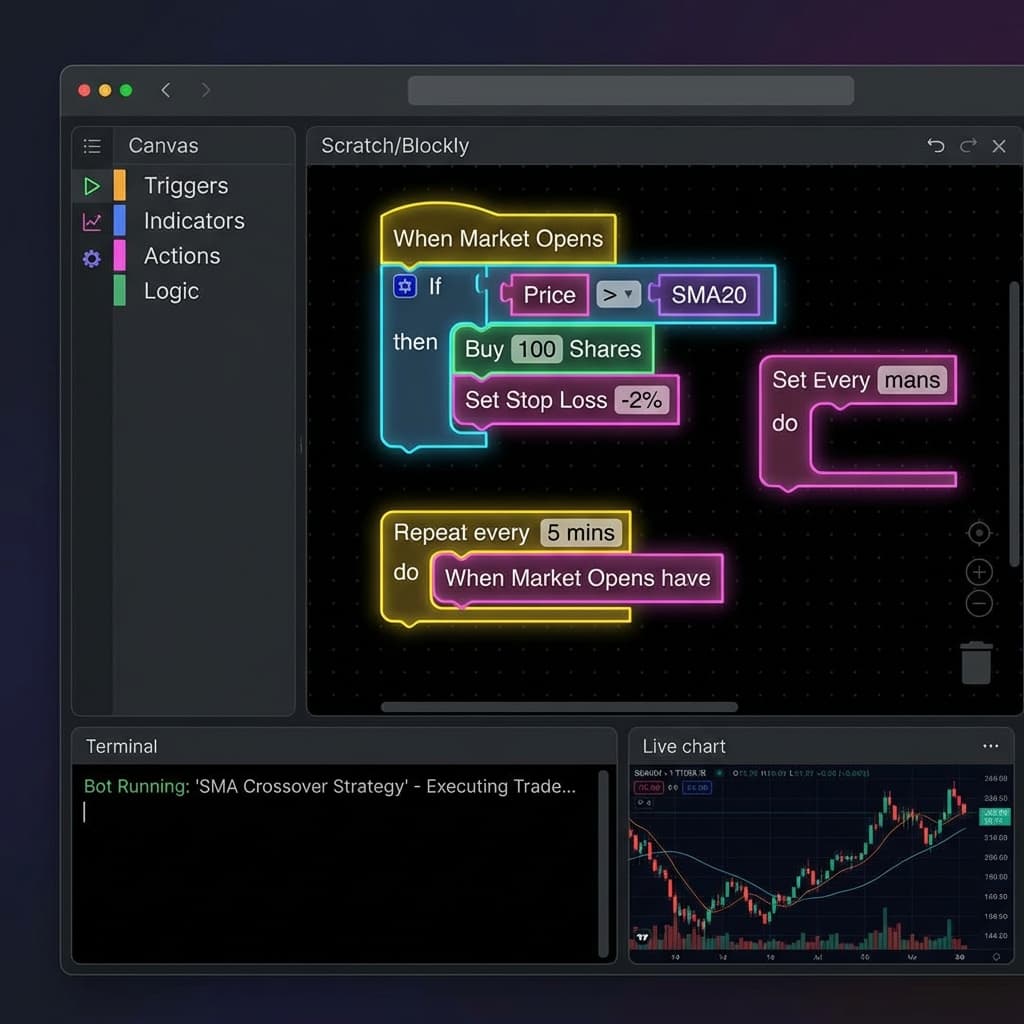Zoom into the canvas with the plus icon
Viewport: 1024px width, 1024px height.
coord(978,571)
